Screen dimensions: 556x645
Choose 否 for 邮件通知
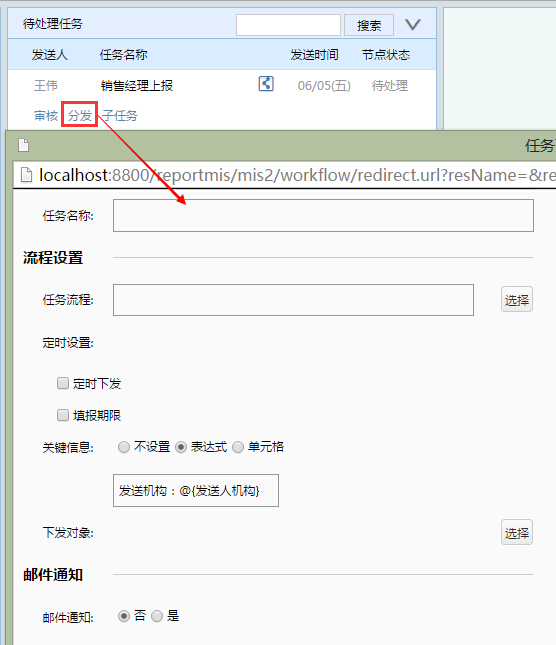click(123, 616)
